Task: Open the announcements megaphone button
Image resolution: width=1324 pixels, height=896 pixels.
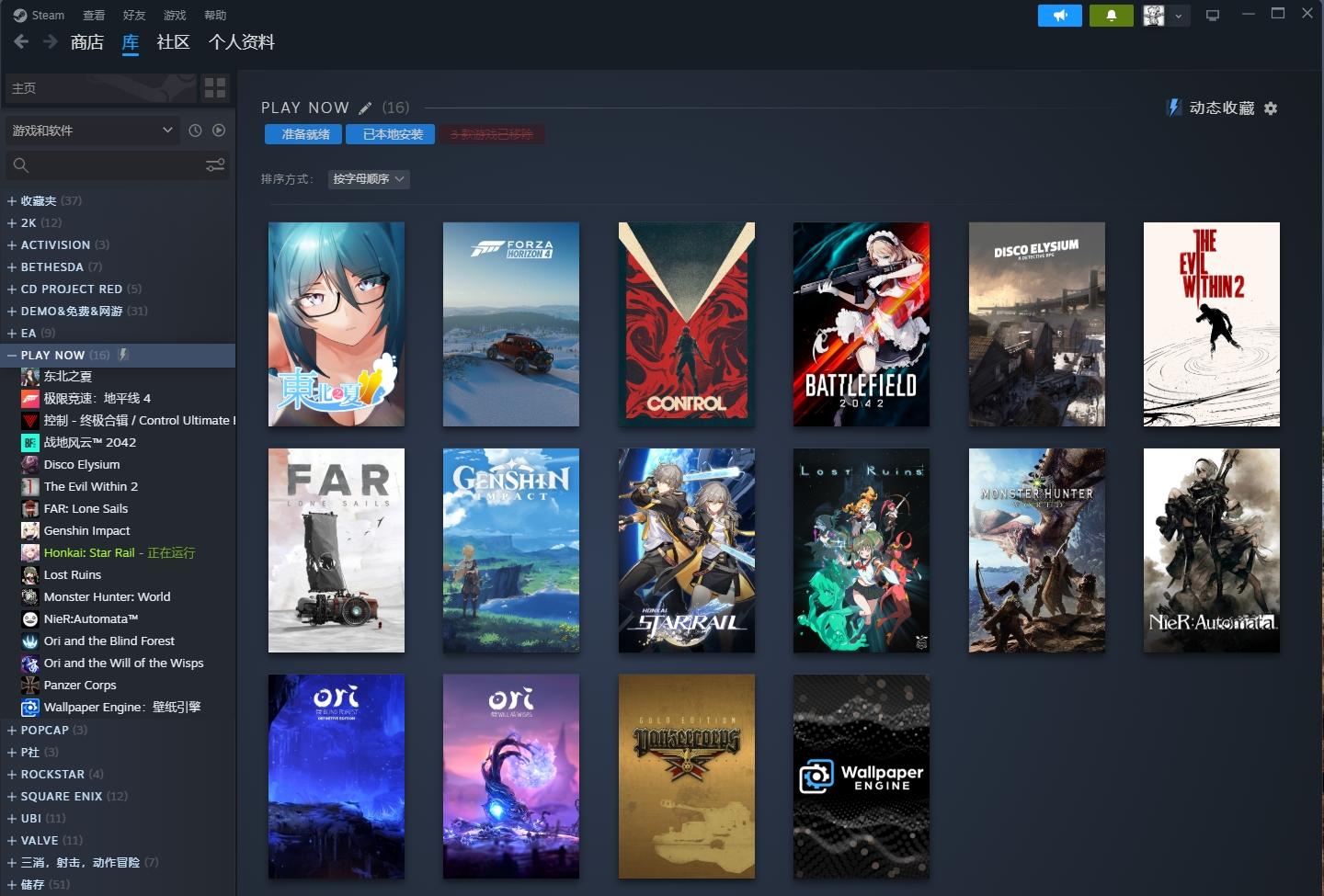Action: (1060, 16)
